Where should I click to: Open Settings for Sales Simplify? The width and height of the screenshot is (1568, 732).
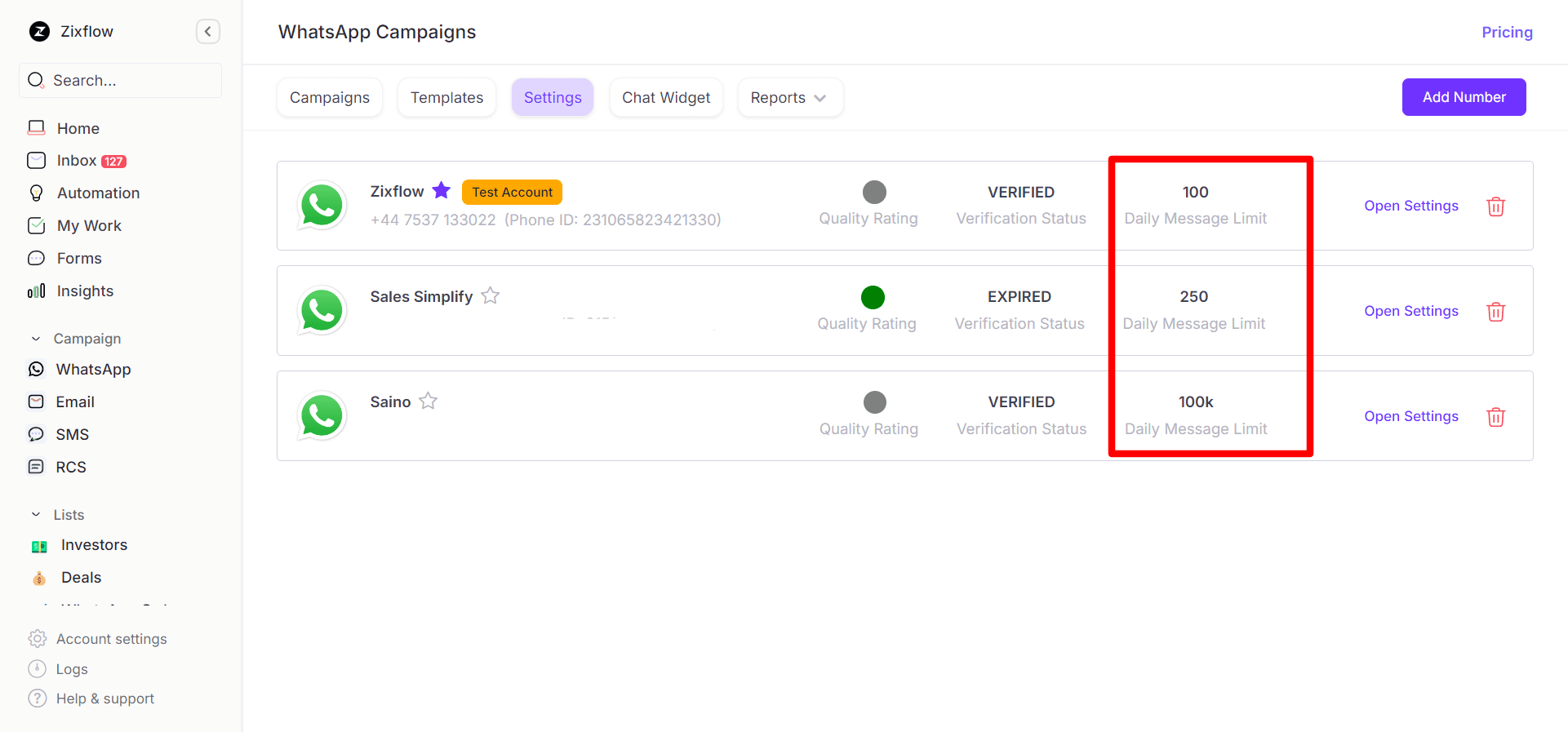(x=1410, y=311)
